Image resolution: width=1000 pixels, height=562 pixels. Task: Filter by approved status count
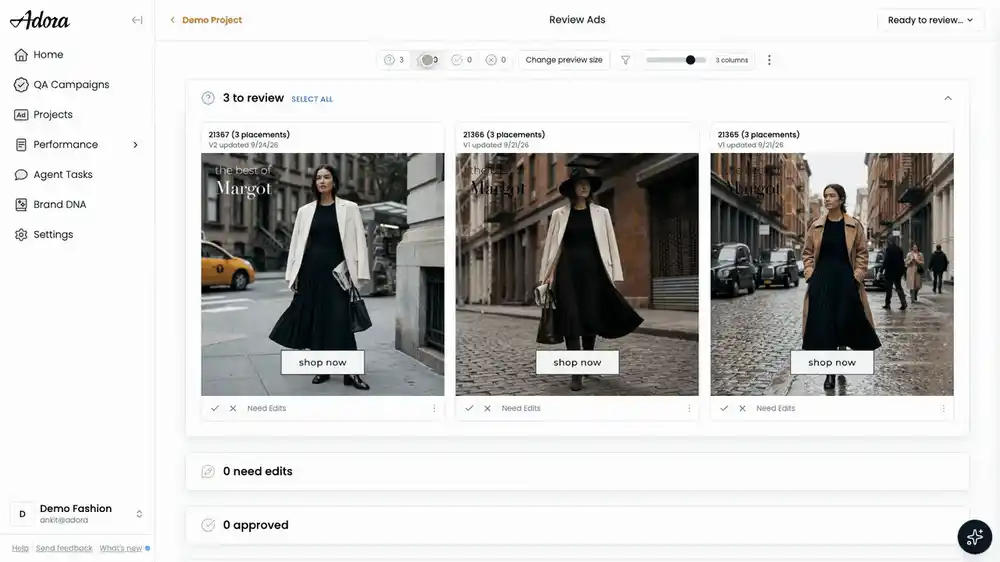click(462, 60)
